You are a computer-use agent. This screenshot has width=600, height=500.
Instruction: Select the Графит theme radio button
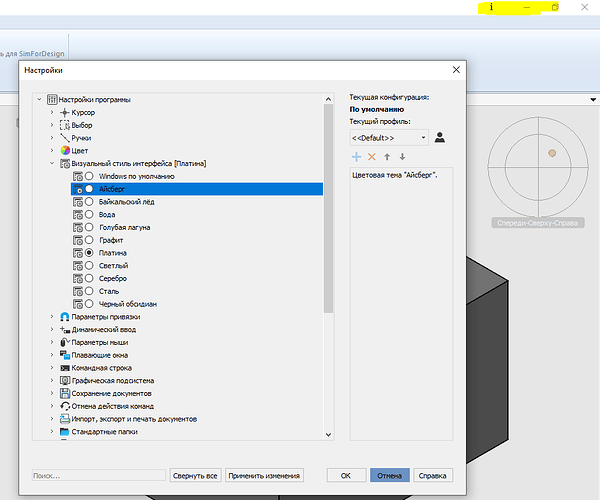pos(89,240)
